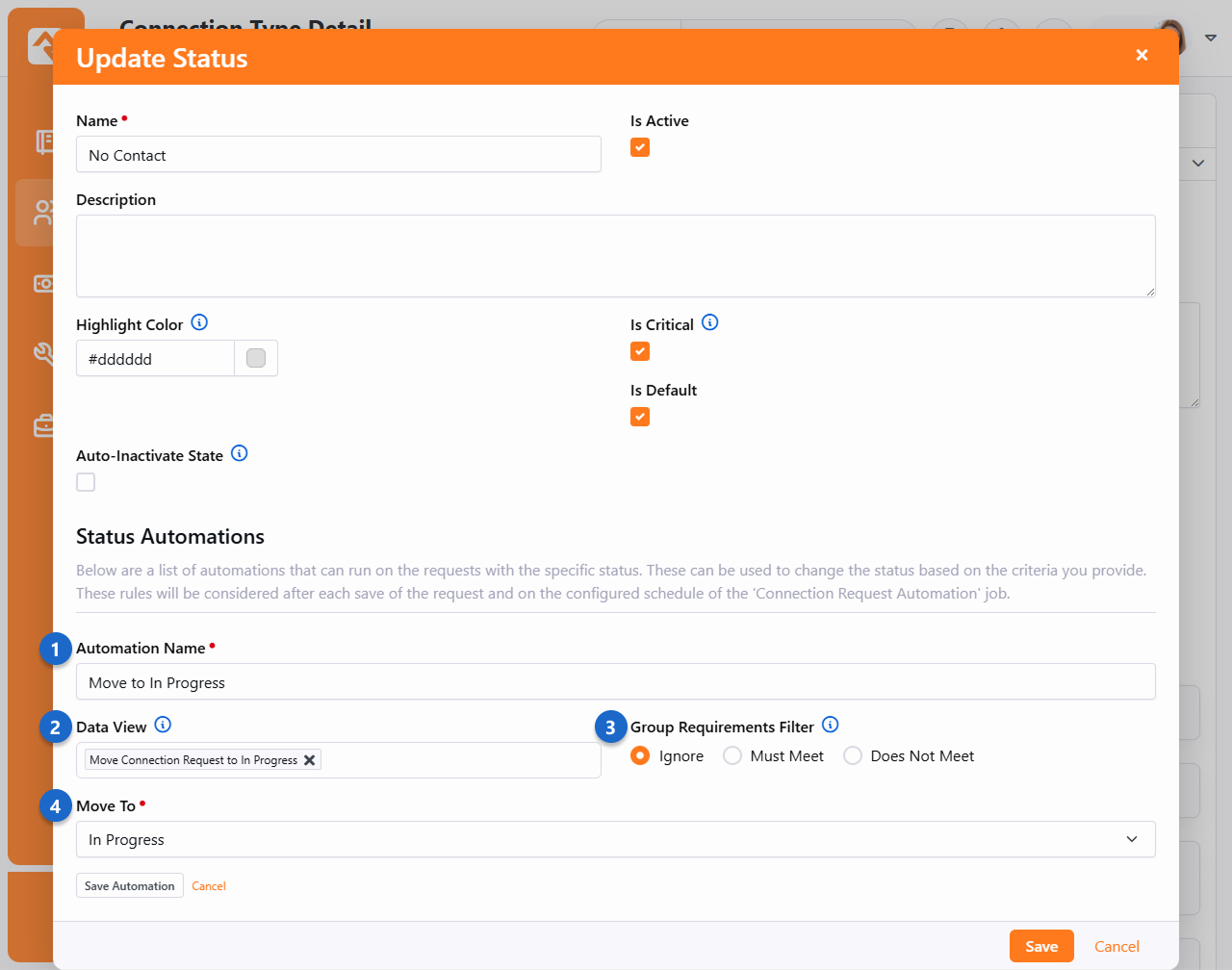Click the info icon beside Highlight Color
This screenshot has height=970, width=1232.
[199, 323]
